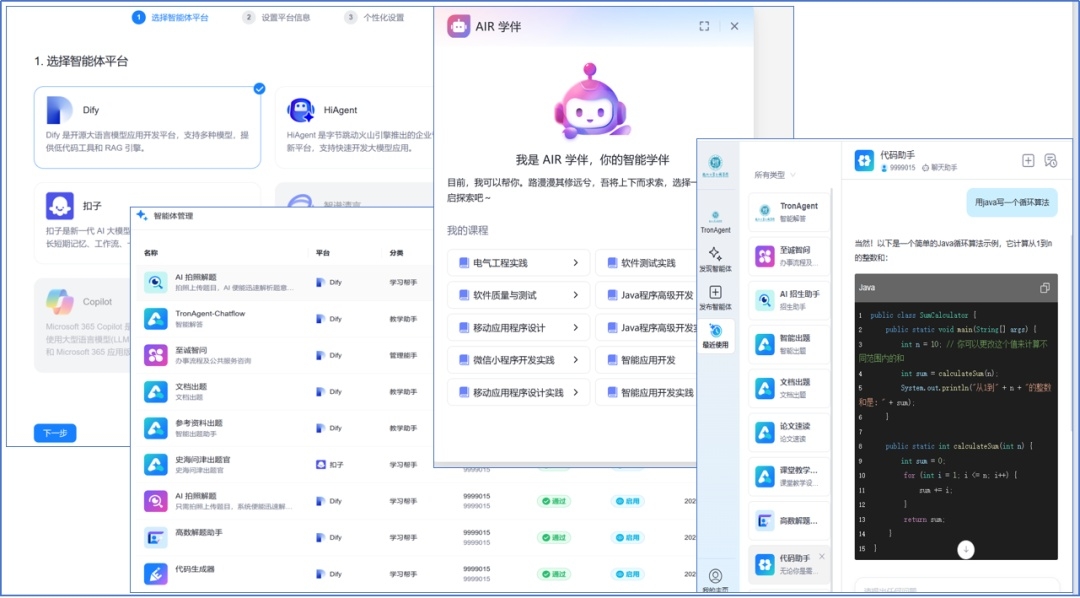Click the 发现智能体 sidebar icon
The height and width of the screenshot is (598, 1080).
click(x=715, y=259)
